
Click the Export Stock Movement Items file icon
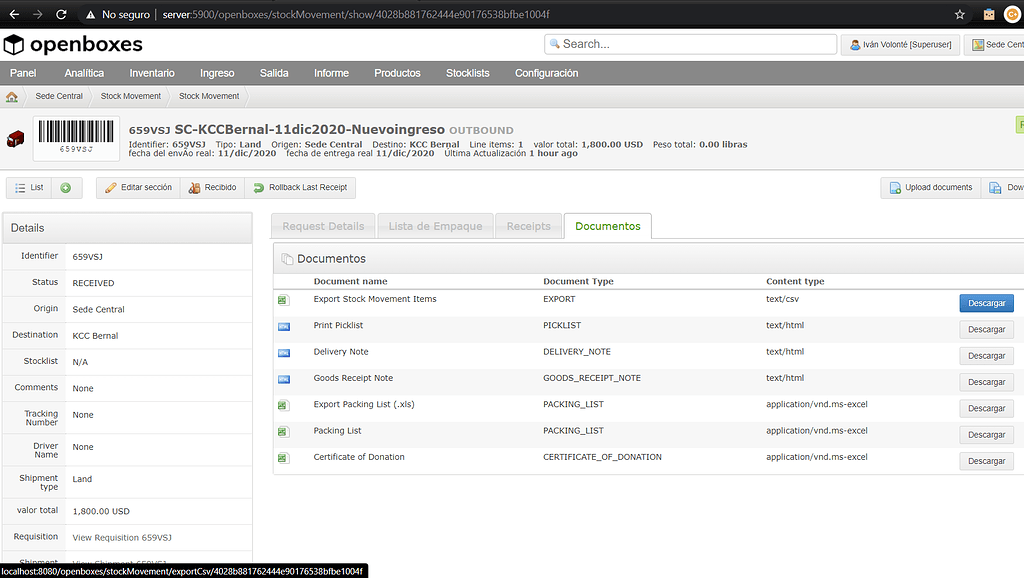283,300
